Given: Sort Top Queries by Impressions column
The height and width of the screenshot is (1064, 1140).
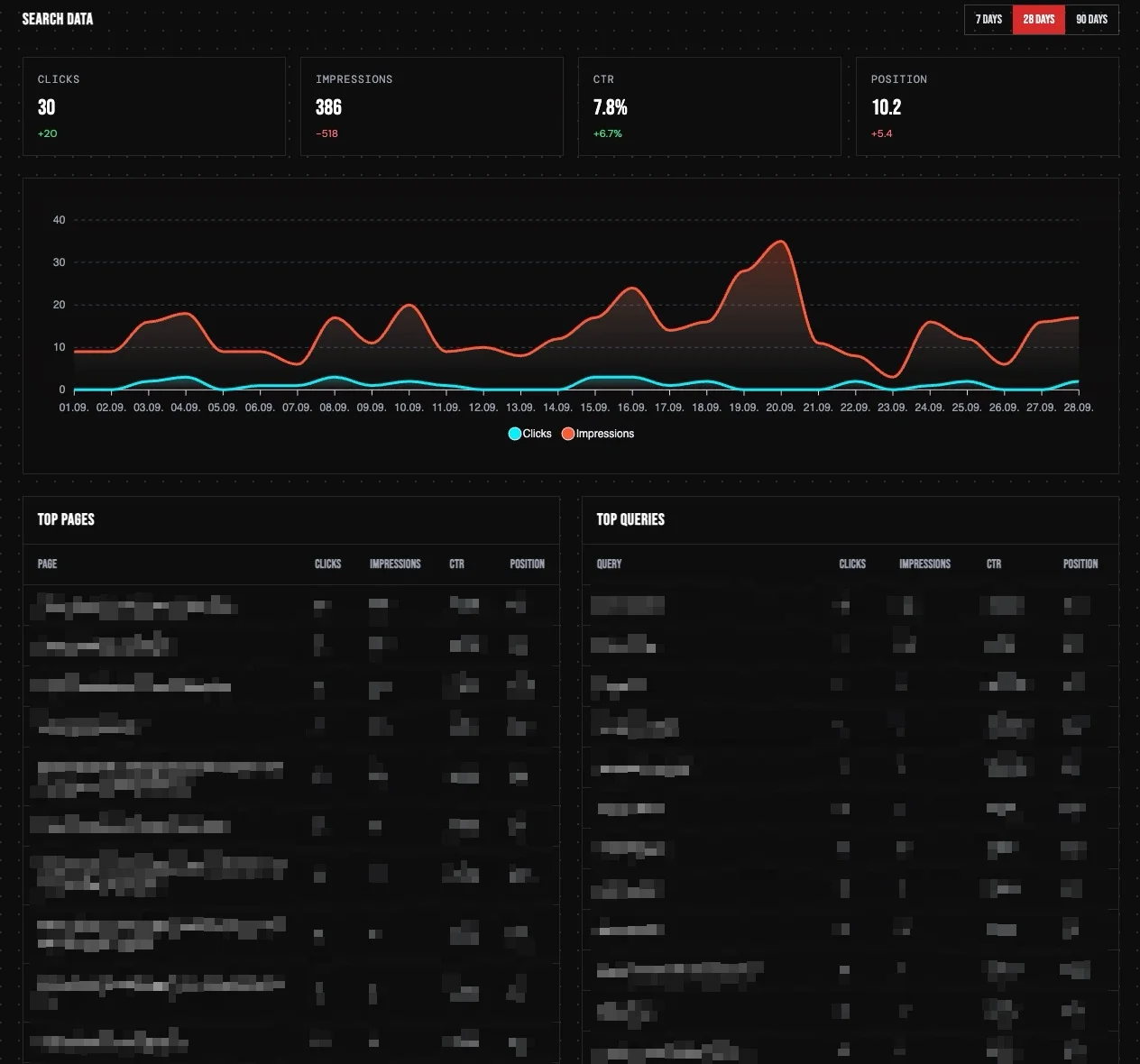Looking at the screenshot, I should coord(924,564).
